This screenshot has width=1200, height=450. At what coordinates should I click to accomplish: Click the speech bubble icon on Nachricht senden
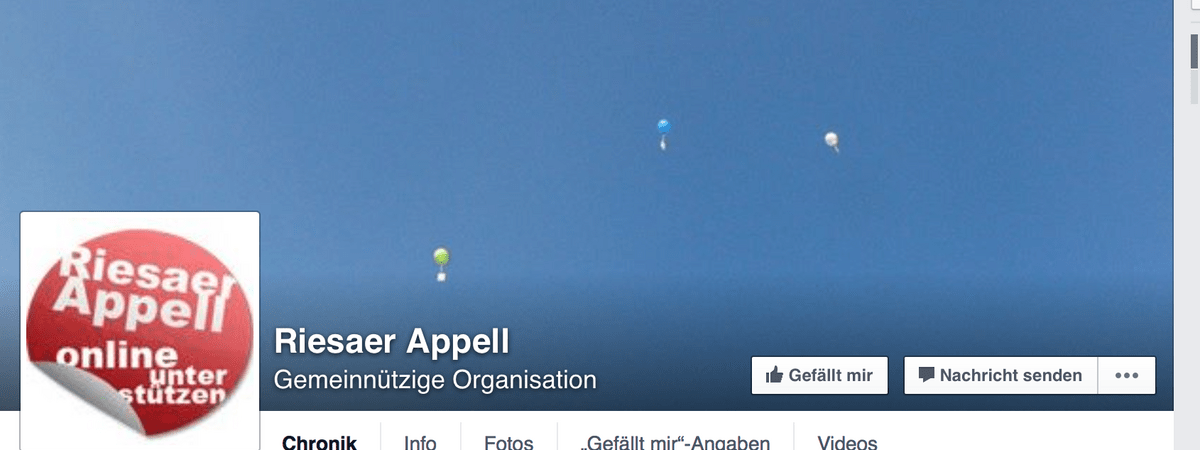pos(927,375)
